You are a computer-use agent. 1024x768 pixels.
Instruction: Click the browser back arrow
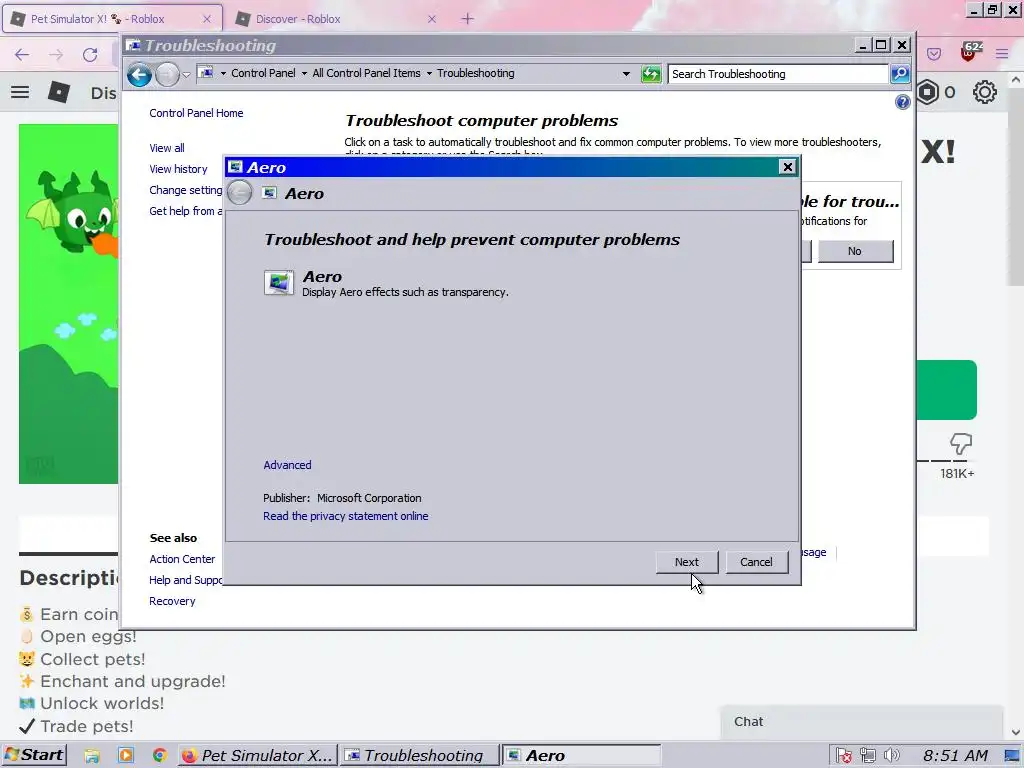click(22, 55)
